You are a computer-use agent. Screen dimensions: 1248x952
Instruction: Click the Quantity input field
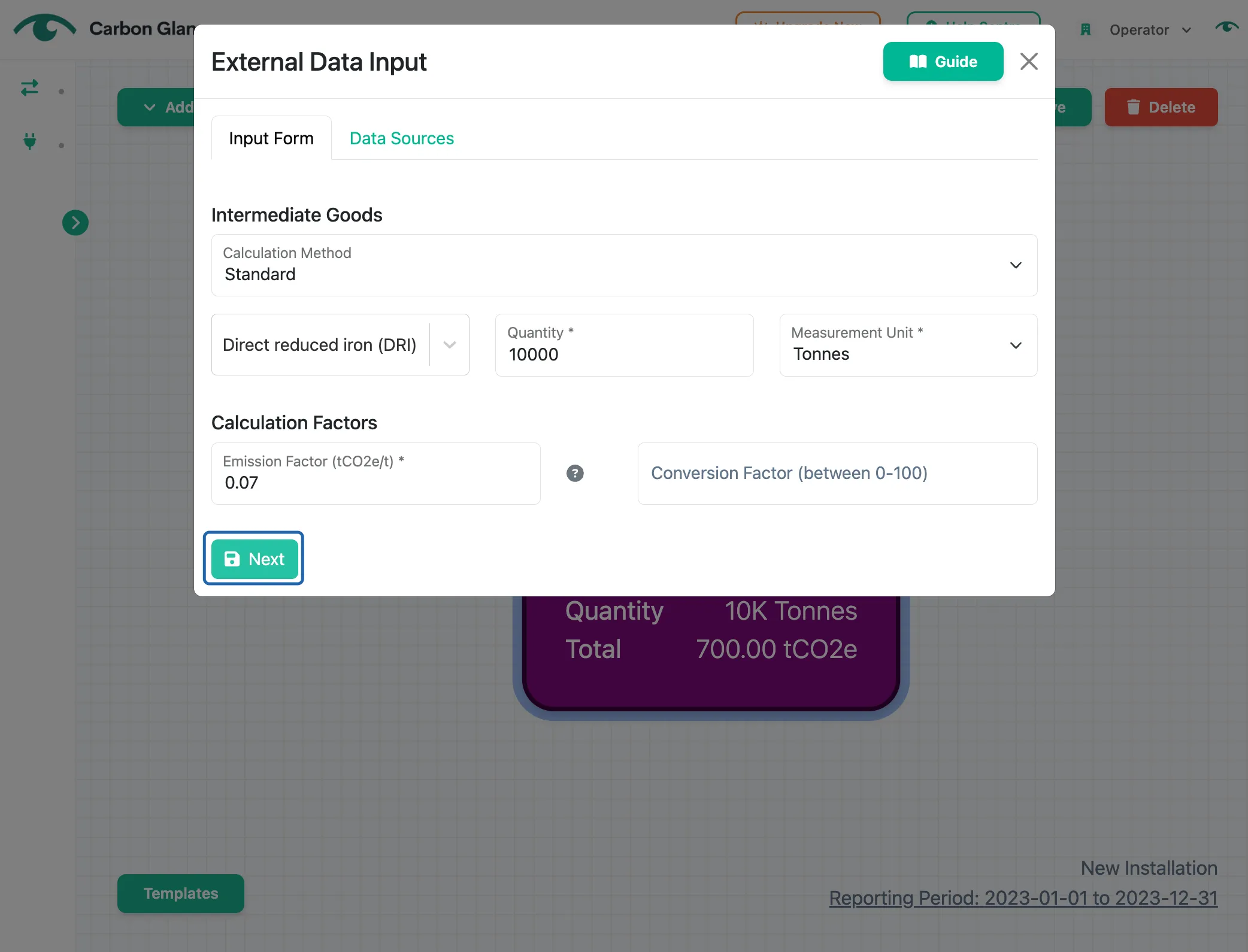click(624, 345)
